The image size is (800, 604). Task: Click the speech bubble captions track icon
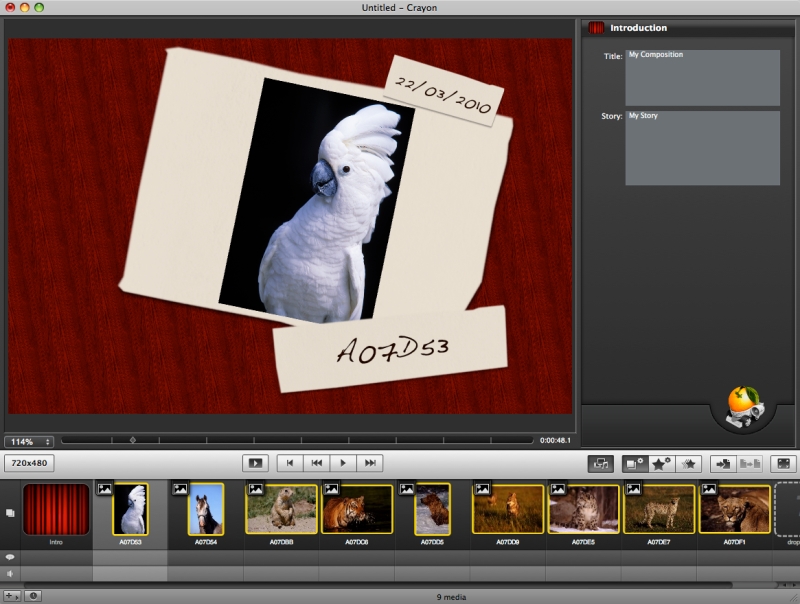10,557
